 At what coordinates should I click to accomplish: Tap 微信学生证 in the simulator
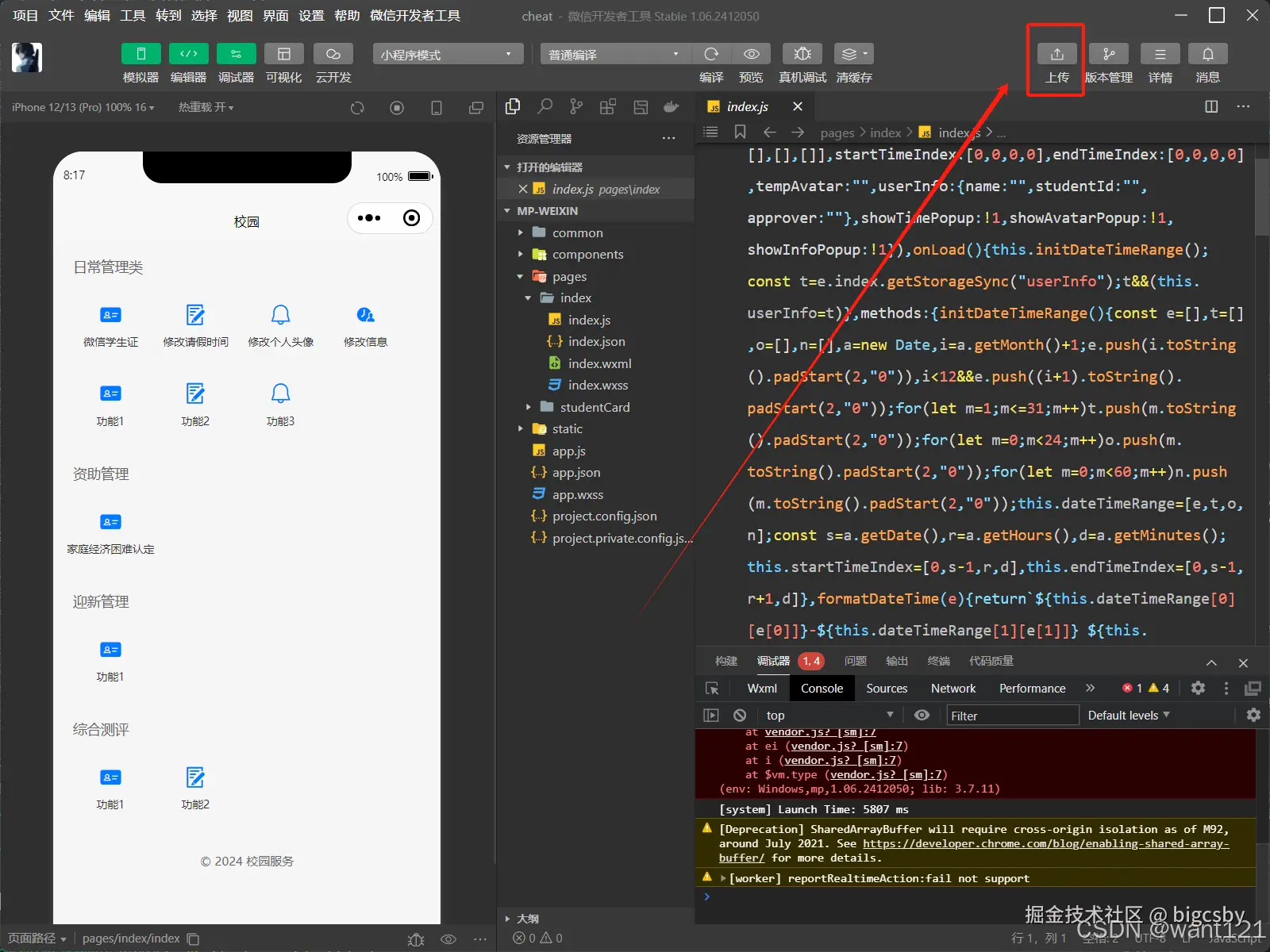[x=110, y=326]
